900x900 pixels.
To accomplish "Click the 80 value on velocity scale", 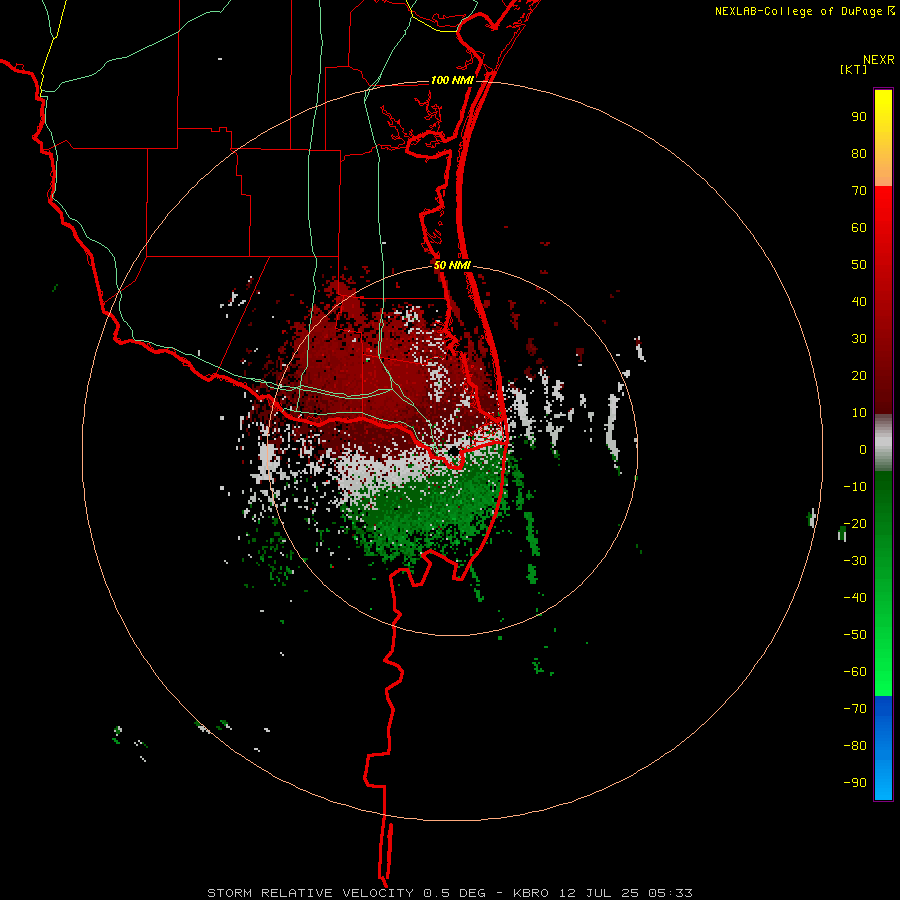I will click(x=859, y=154).
